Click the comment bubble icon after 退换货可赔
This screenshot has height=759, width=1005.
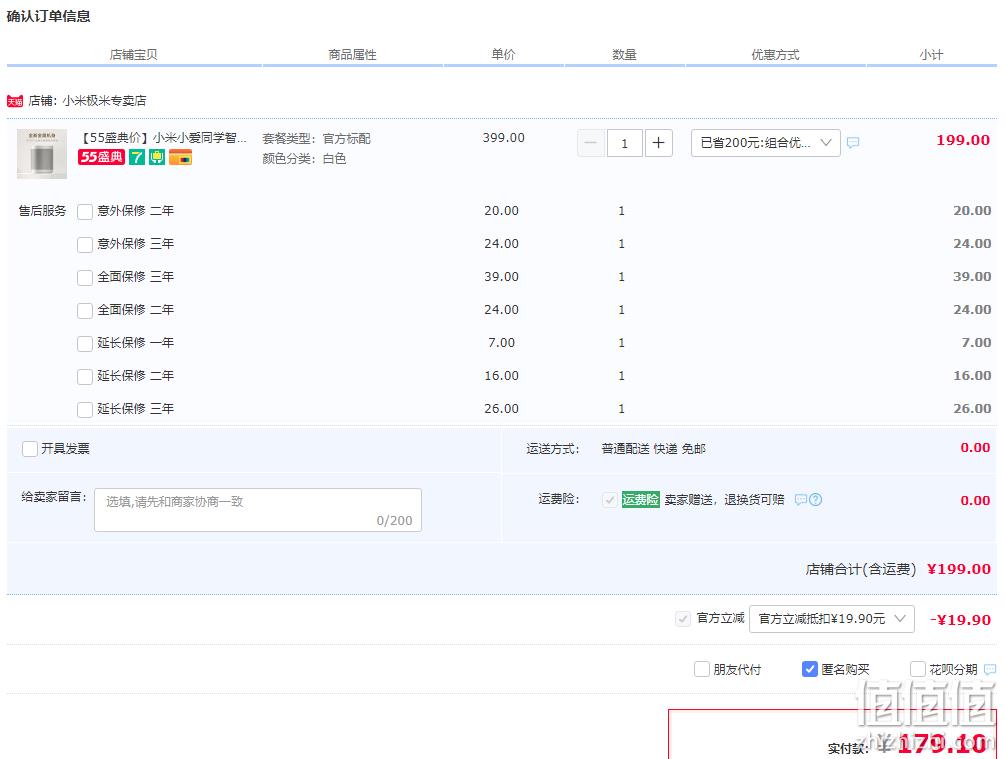pyautogui.click(x=801, y=499)
